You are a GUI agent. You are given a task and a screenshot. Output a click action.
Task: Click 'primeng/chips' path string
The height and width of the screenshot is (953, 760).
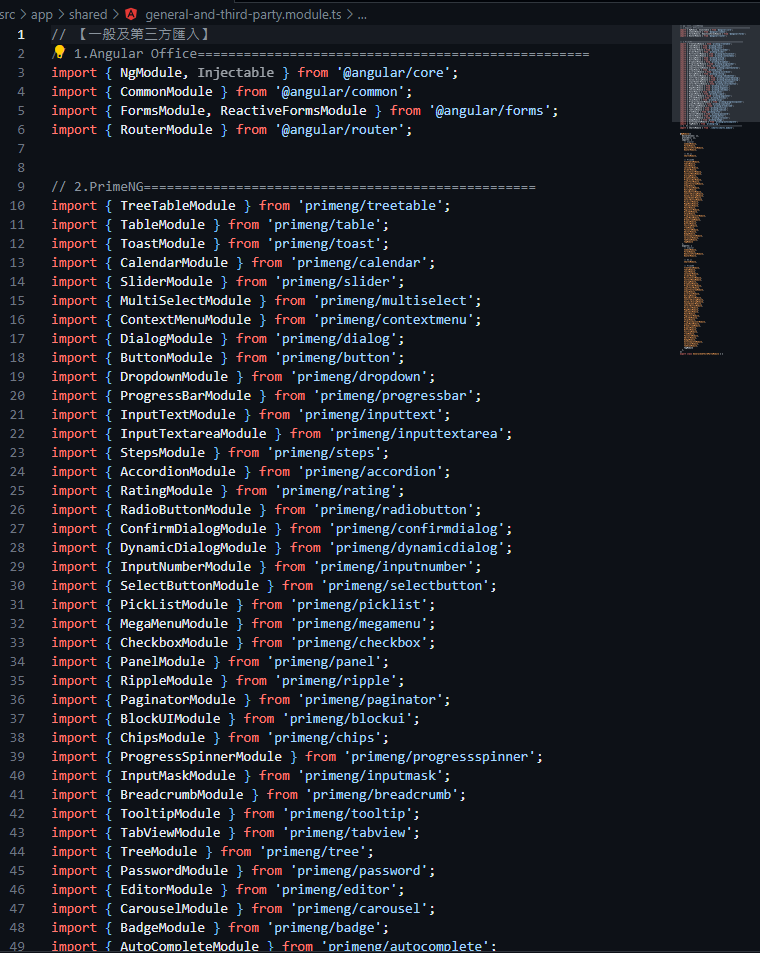point(324,737)
